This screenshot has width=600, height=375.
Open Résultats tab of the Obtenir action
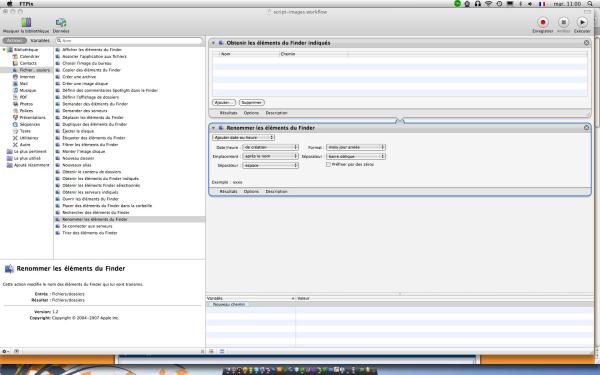point(228,113)
